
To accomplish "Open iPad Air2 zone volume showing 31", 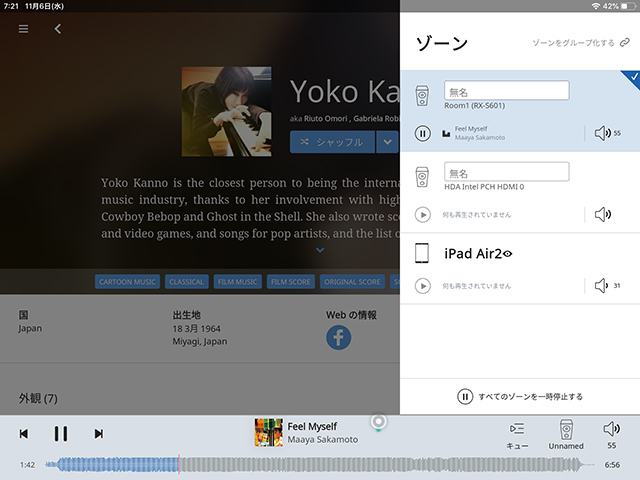I will click(x=607, y=285).
